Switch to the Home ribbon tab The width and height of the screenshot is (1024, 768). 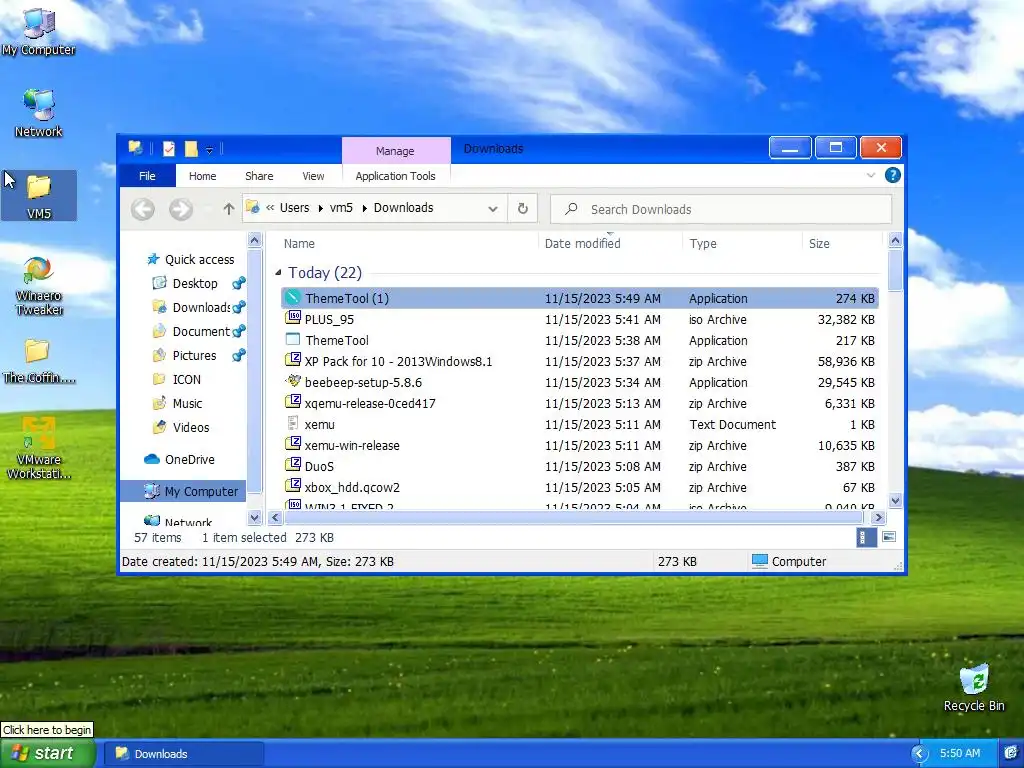coord(202,176)
